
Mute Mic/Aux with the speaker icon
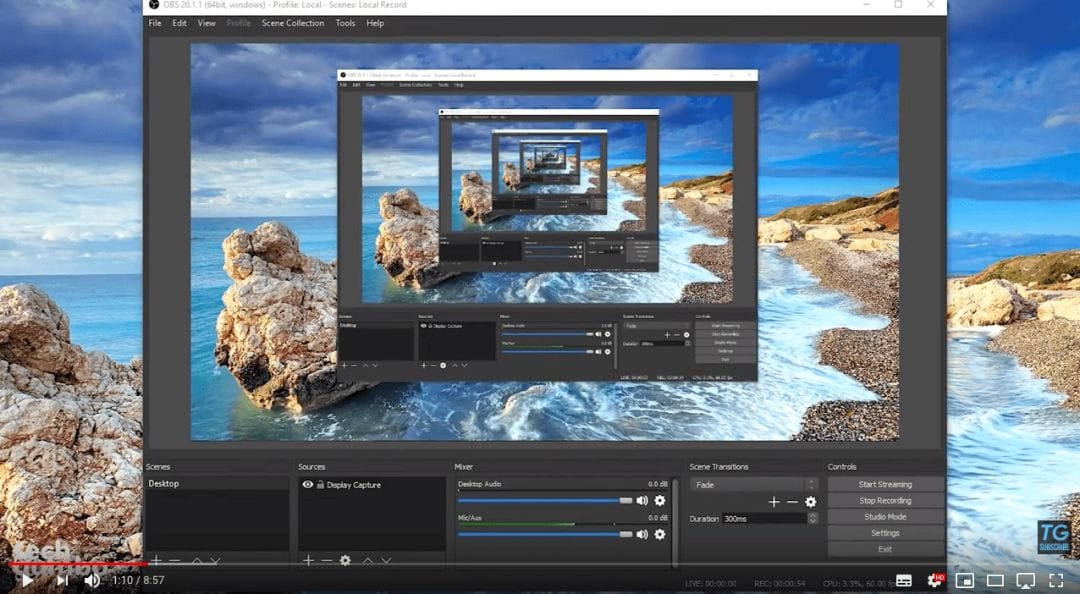(x=642, y=534)
